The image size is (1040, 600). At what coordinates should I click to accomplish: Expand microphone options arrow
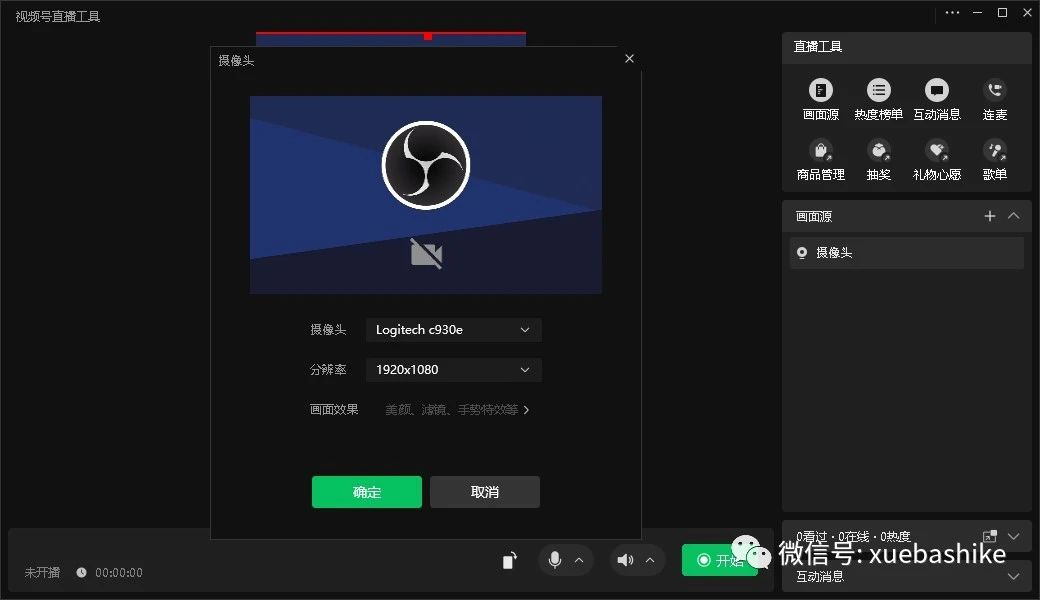tap(579, 560)
